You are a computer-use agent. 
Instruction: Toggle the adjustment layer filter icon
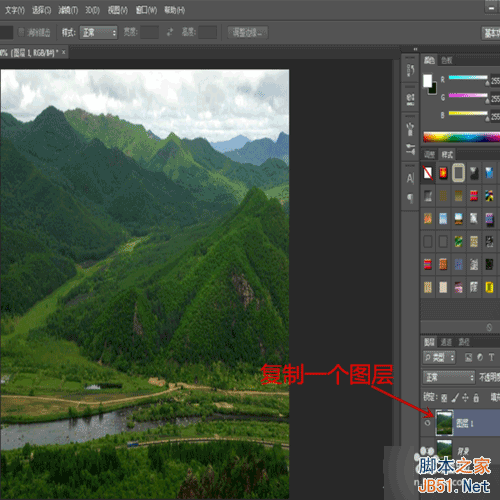pyautogui.click(x=480, y=358)
